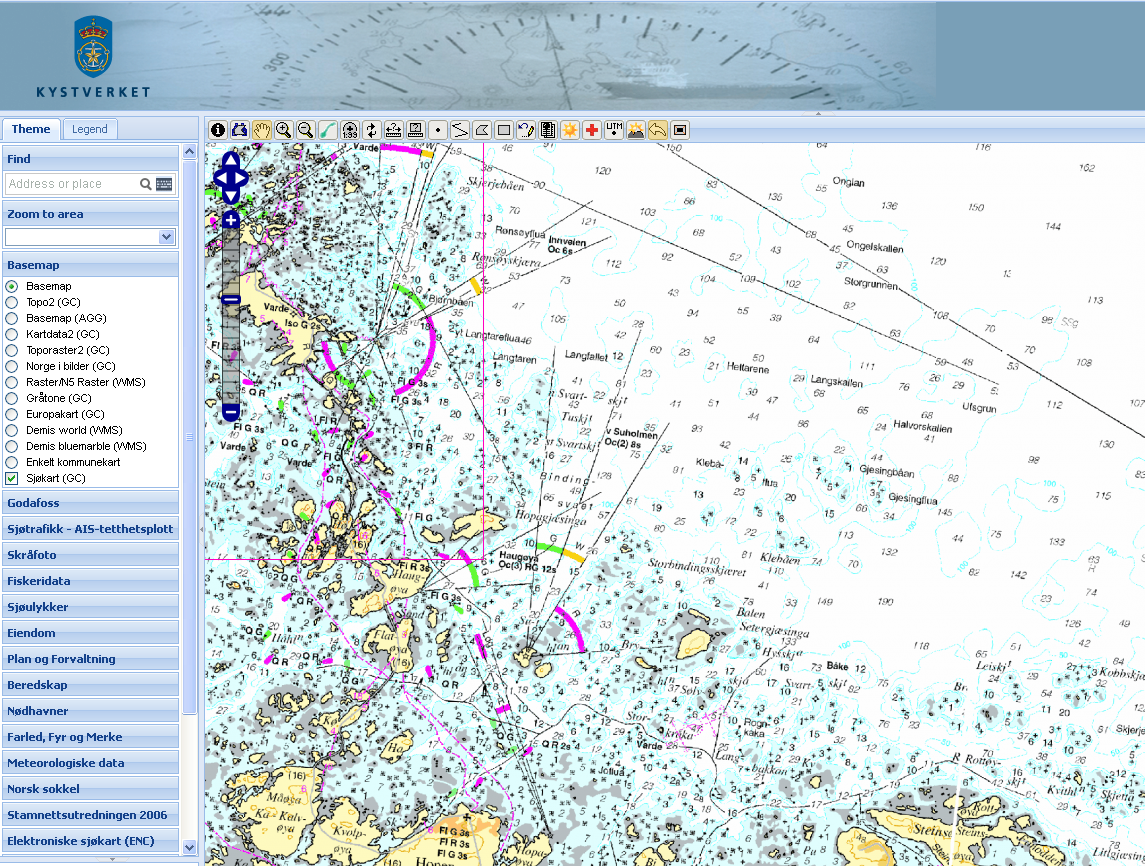Select the draw rectangle tool
Viewport: 1145px width, 866px height.
(x=503, y=130)
